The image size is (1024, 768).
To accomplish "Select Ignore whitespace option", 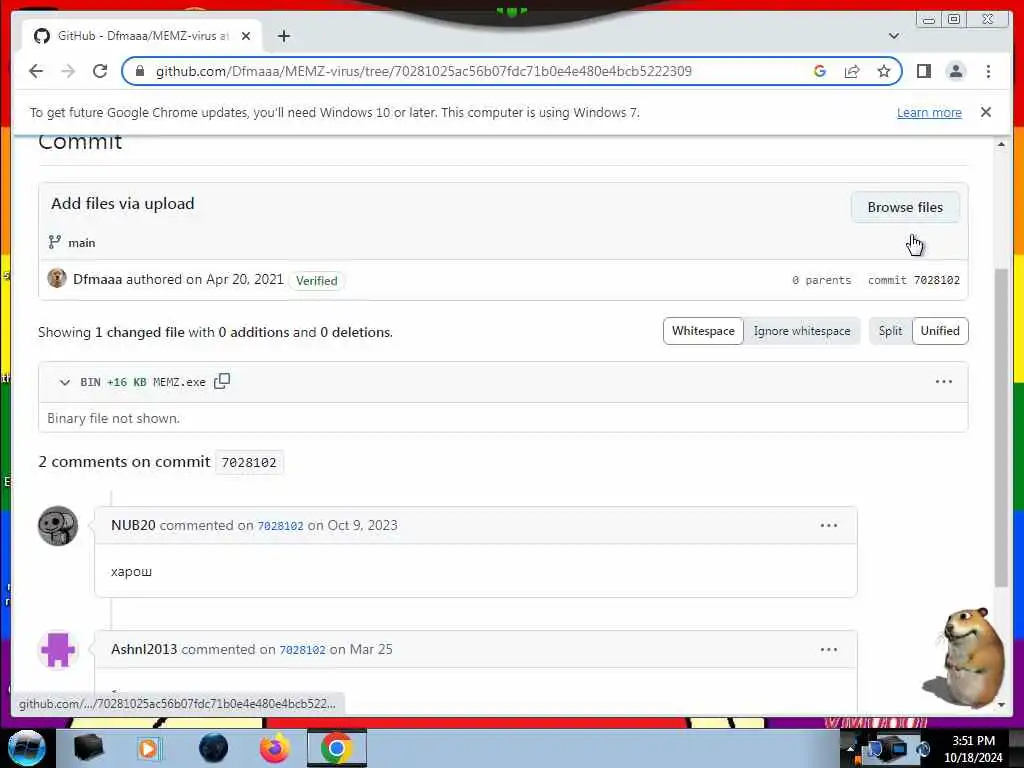I will pyautogui.click(x=802, y=331).
